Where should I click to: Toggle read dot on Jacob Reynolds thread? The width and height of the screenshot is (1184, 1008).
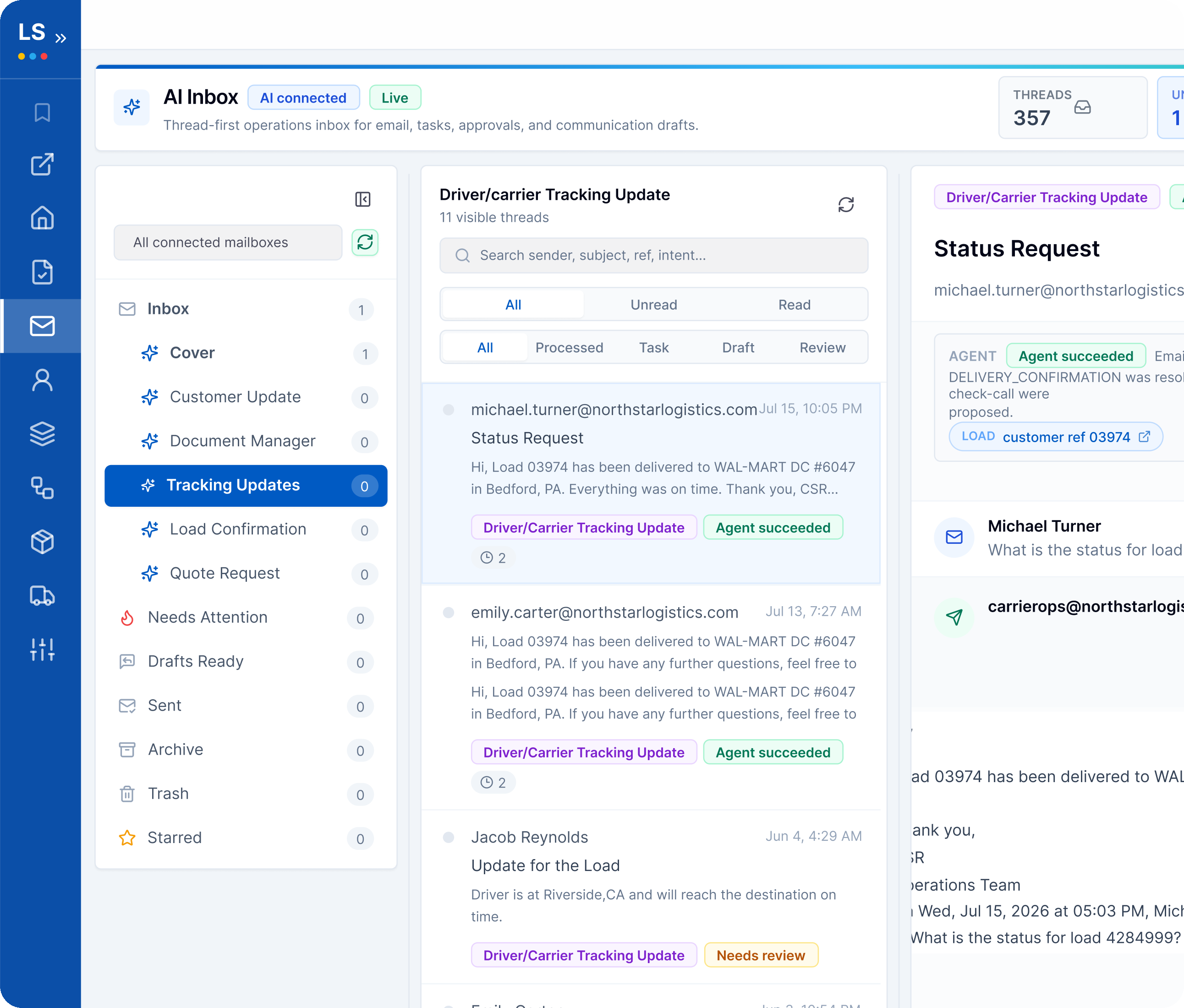(x=449, y=838)
